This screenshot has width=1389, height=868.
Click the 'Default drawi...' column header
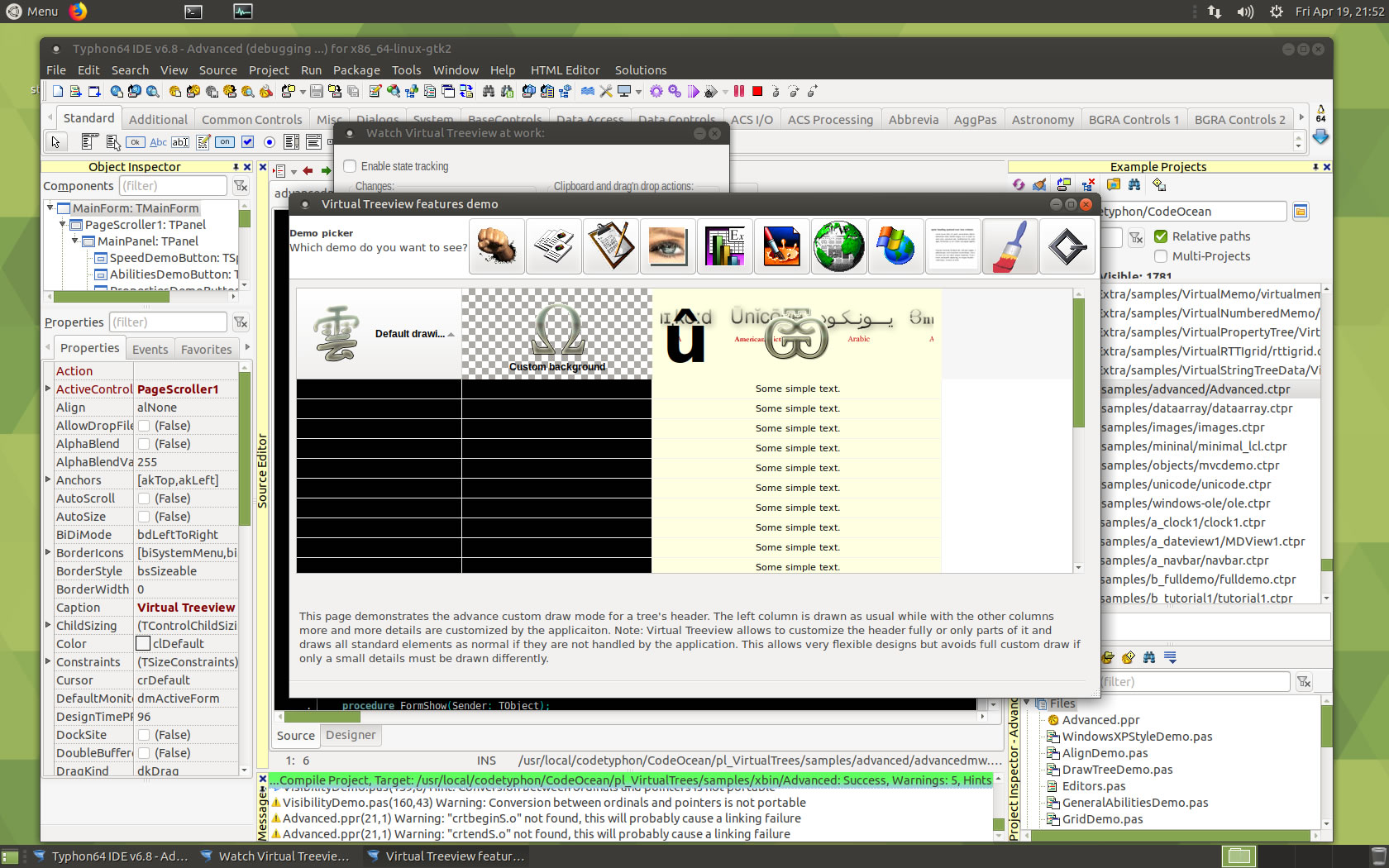coord(379,334)
